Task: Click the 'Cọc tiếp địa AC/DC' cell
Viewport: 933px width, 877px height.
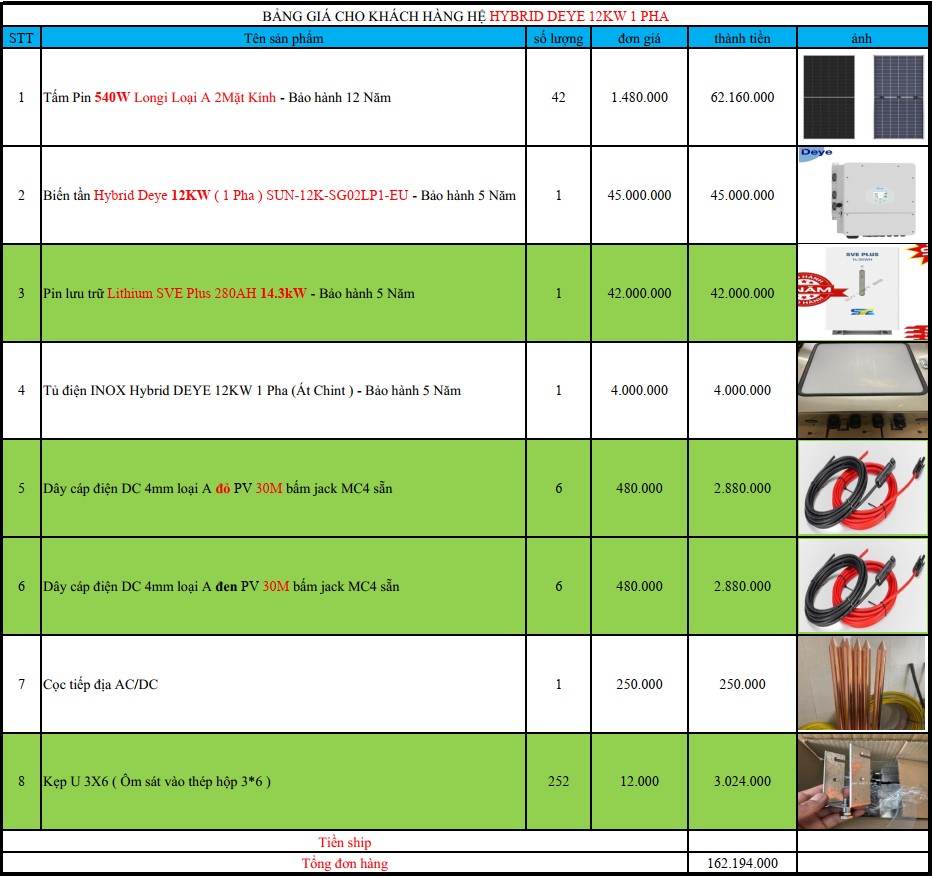Action: [284, 684]
